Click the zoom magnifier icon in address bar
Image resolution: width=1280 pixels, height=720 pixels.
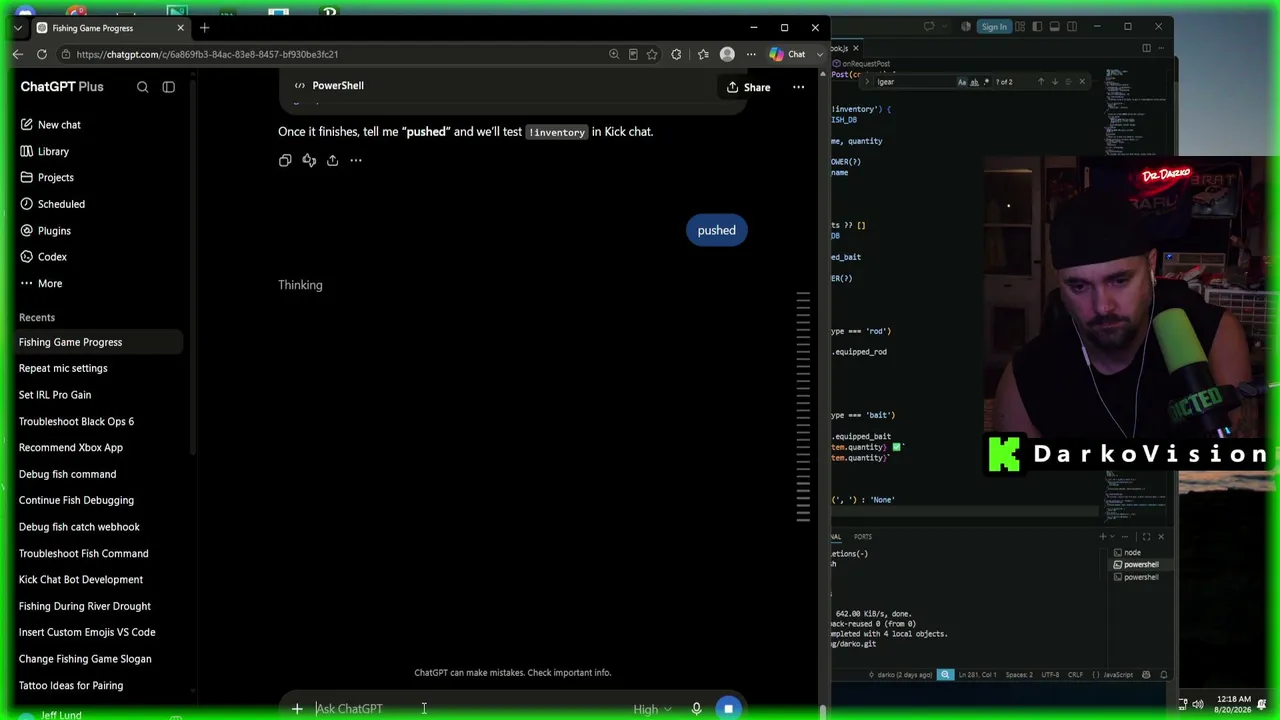point(614,54)
